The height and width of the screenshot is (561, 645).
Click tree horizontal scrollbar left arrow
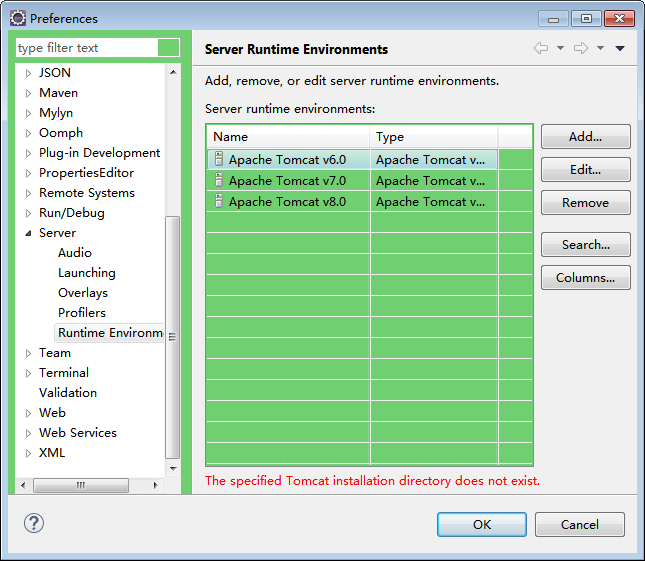23,485
